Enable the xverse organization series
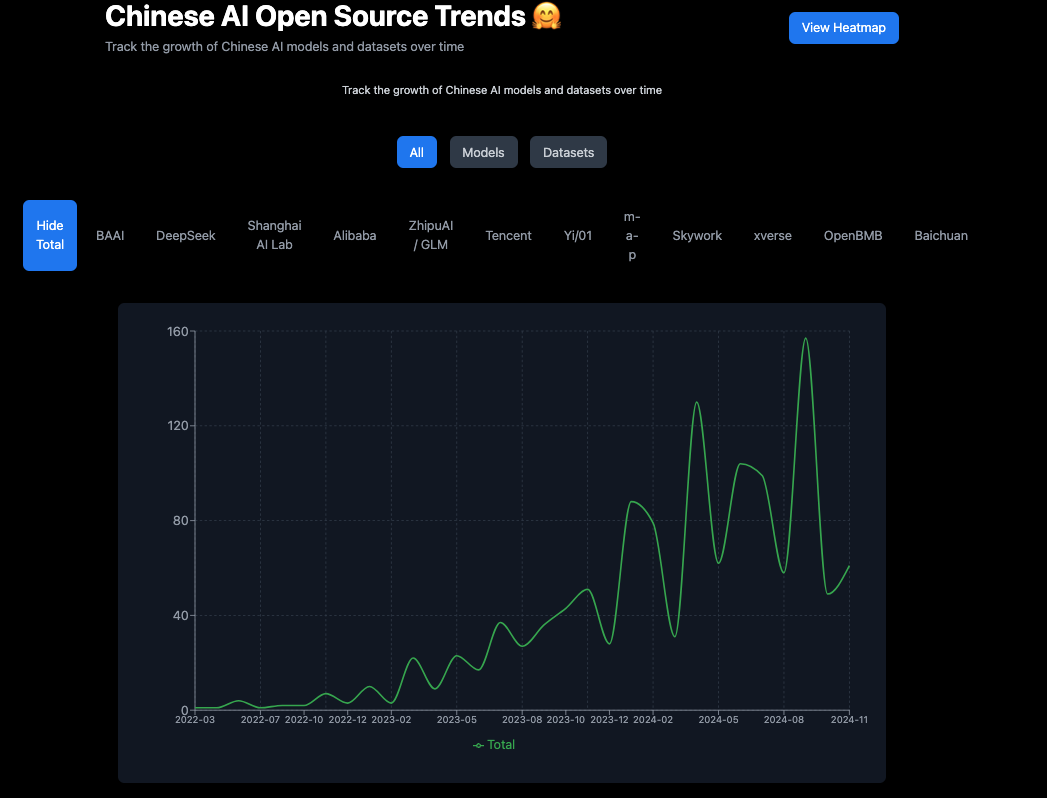The image size is (1047, 798). 773,236
